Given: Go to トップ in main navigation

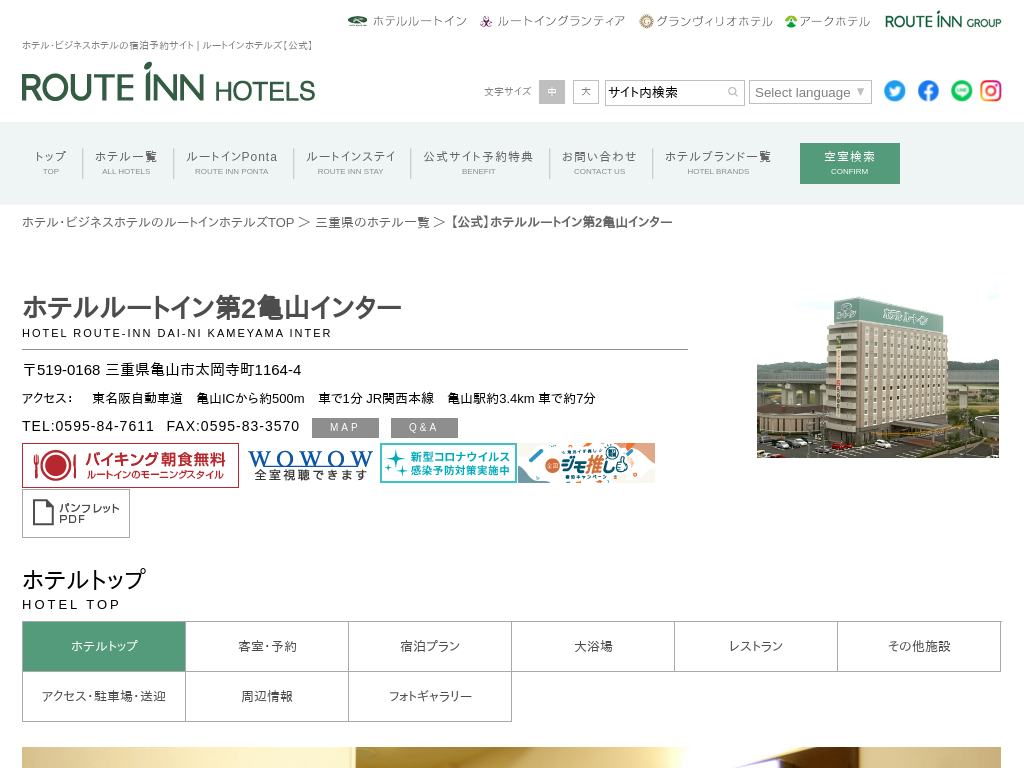Looking at the screenshot, I should [50, 163].
